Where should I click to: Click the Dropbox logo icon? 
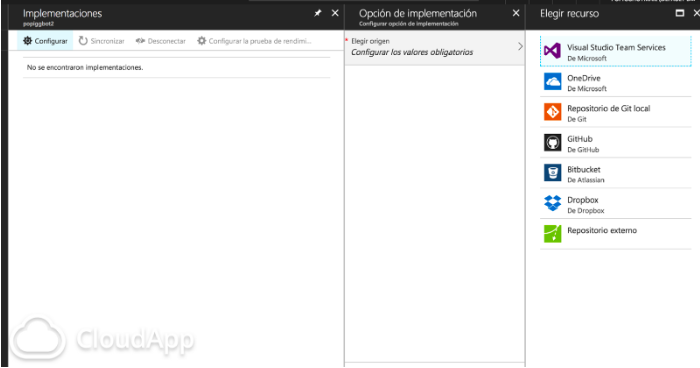[x=552, y=203]
